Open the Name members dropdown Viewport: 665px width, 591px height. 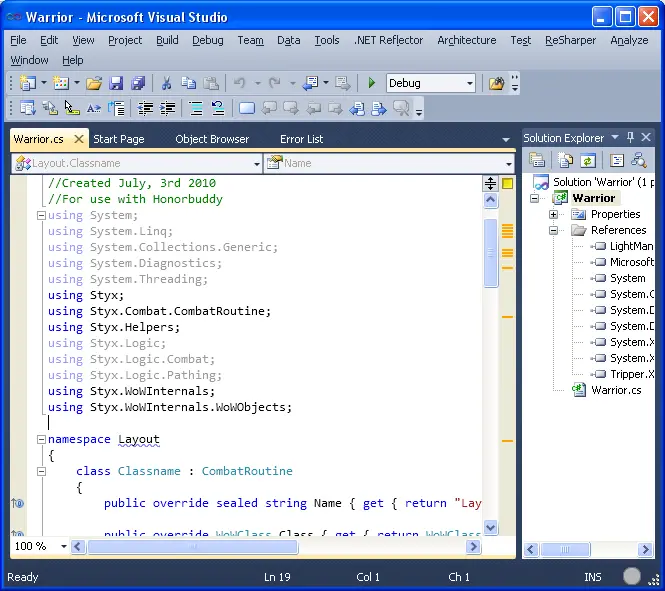tap(509, 164)
